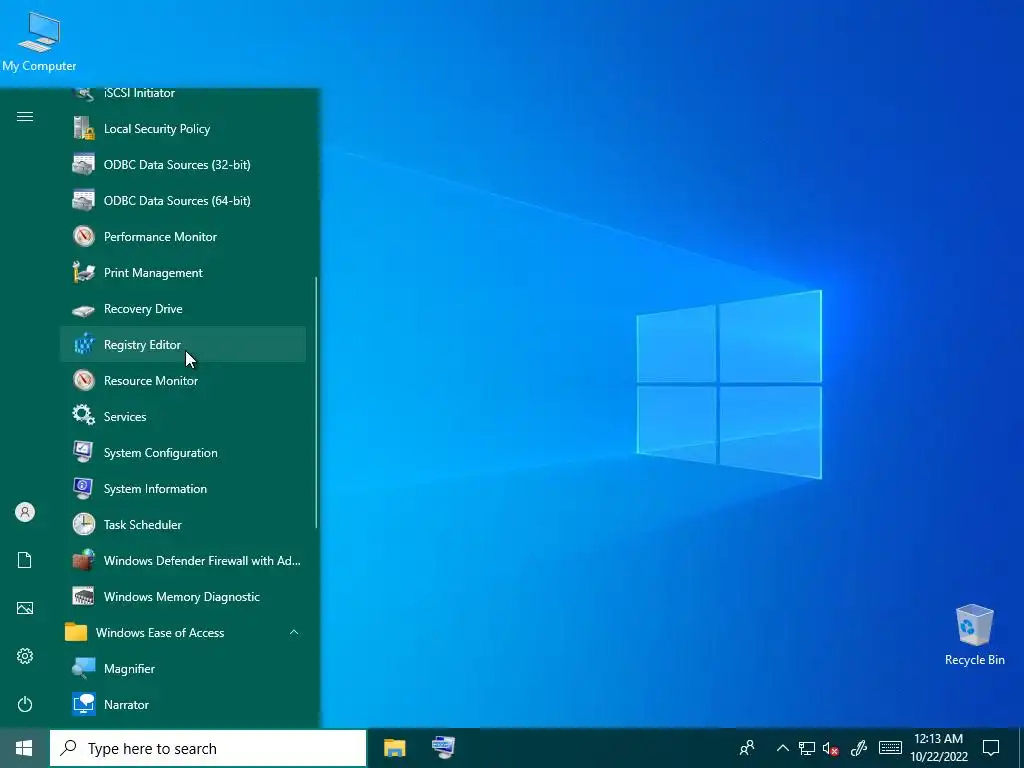Click the 'Performance Monitor' label

(161, 236)
